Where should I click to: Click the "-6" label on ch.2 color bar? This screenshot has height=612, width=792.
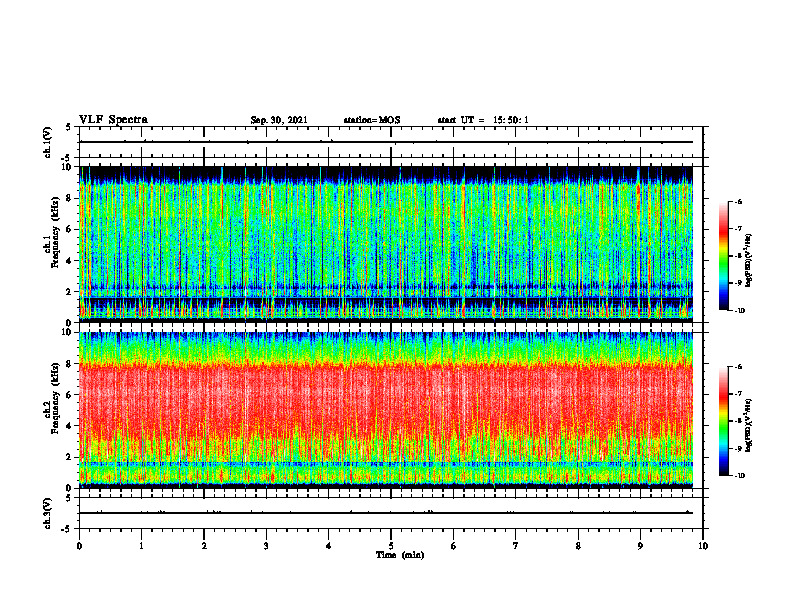coord(739,367)
